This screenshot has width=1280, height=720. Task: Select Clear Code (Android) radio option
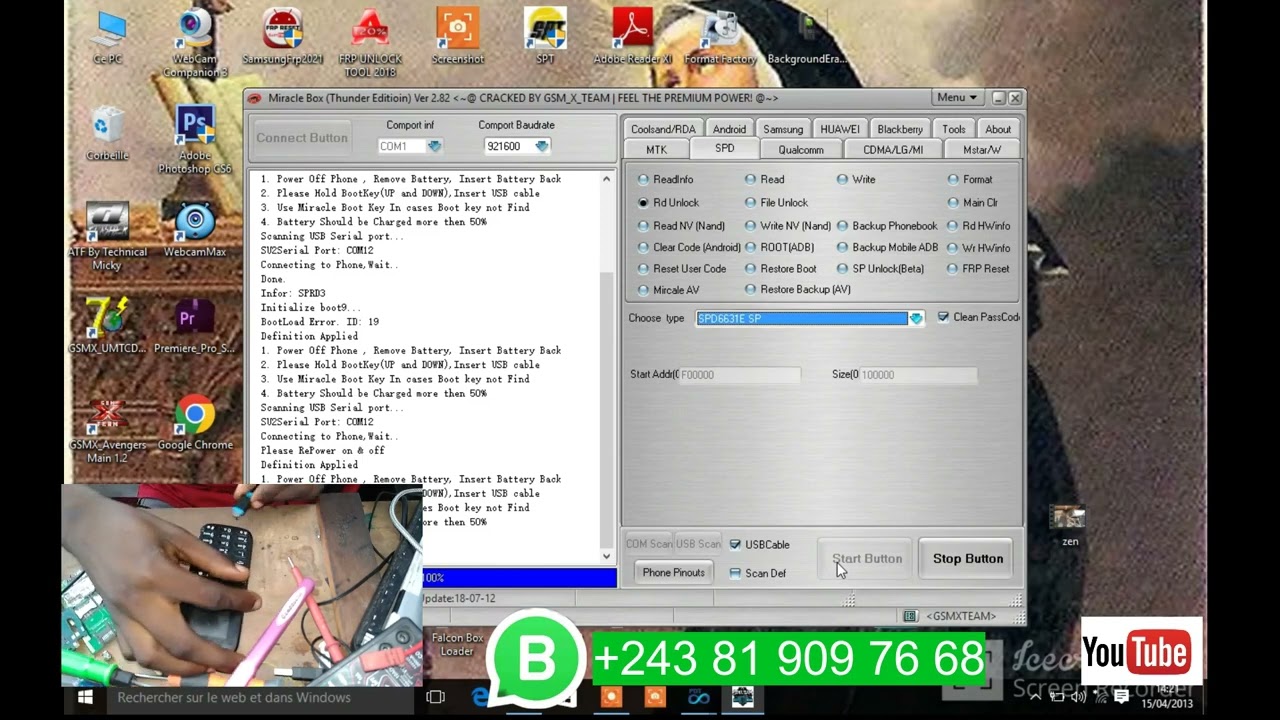[x=689, y=247]
